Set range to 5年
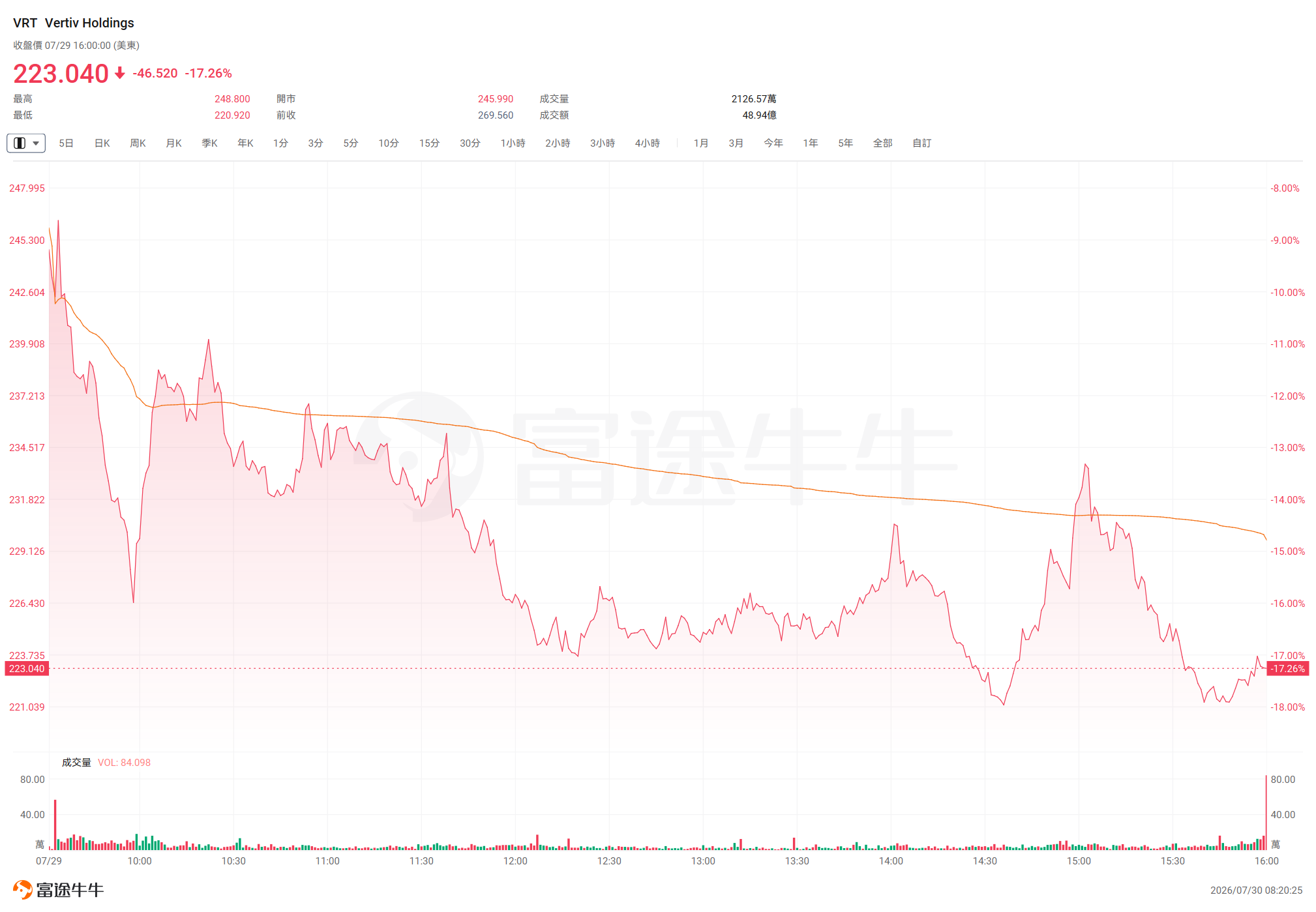1316x912 pixels. [x=846, y=143]
